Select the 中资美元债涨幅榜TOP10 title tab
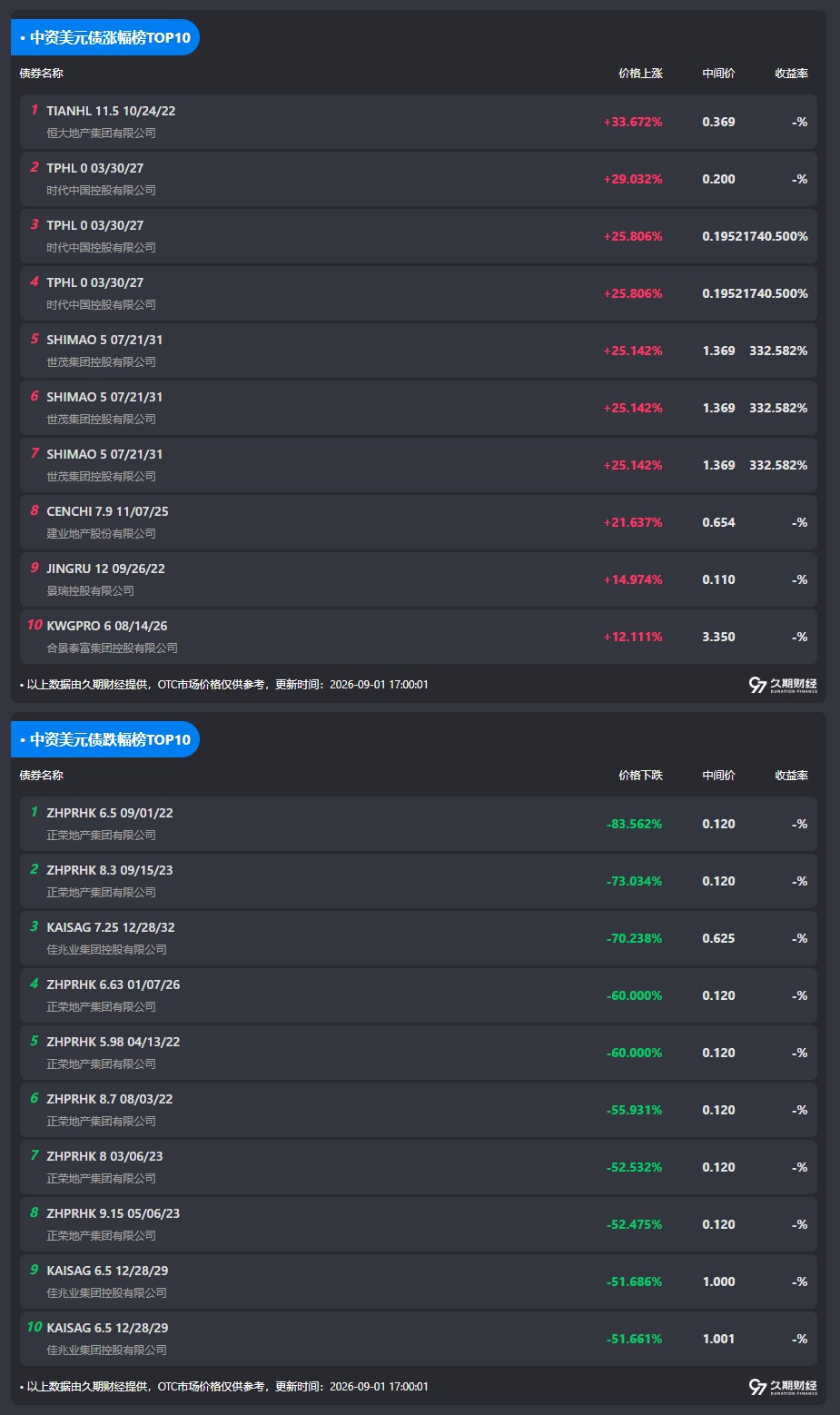Image resolution: width=840 pixels, height=1415 pixels. 105,37
